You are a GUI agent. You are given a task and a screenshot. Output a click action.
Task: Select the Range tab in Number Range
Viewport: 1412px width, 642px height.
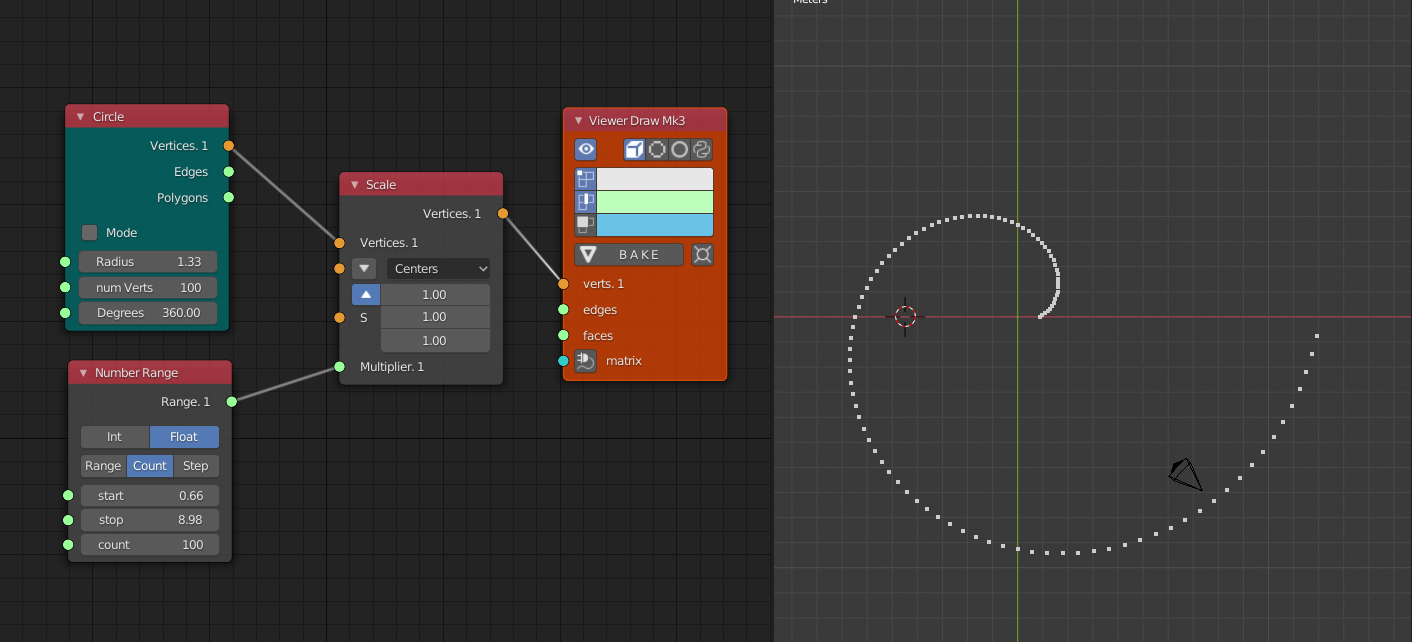pos(103,466)
